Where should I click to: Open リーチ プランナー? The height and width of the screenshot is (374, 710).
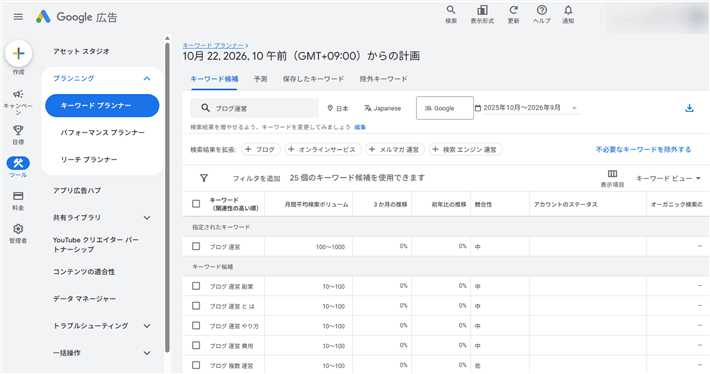click(x=89, y=160)
